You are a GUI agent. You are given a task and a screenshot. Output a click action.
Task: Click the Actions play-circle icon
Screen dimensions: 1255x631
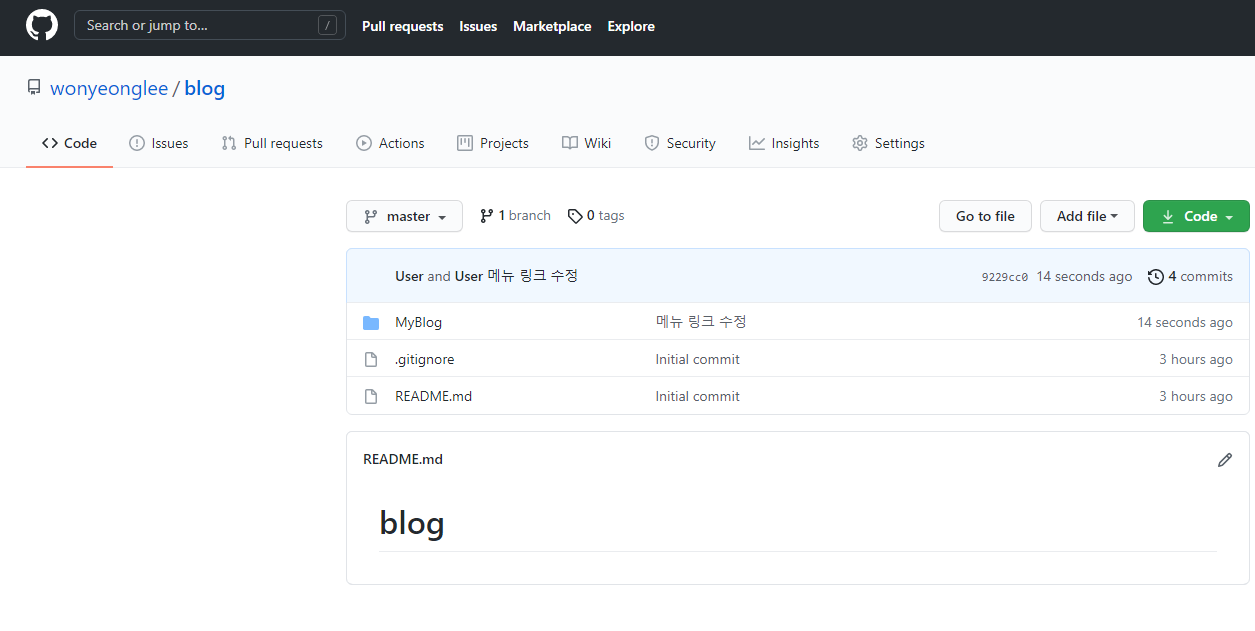(x=364, y=143)
